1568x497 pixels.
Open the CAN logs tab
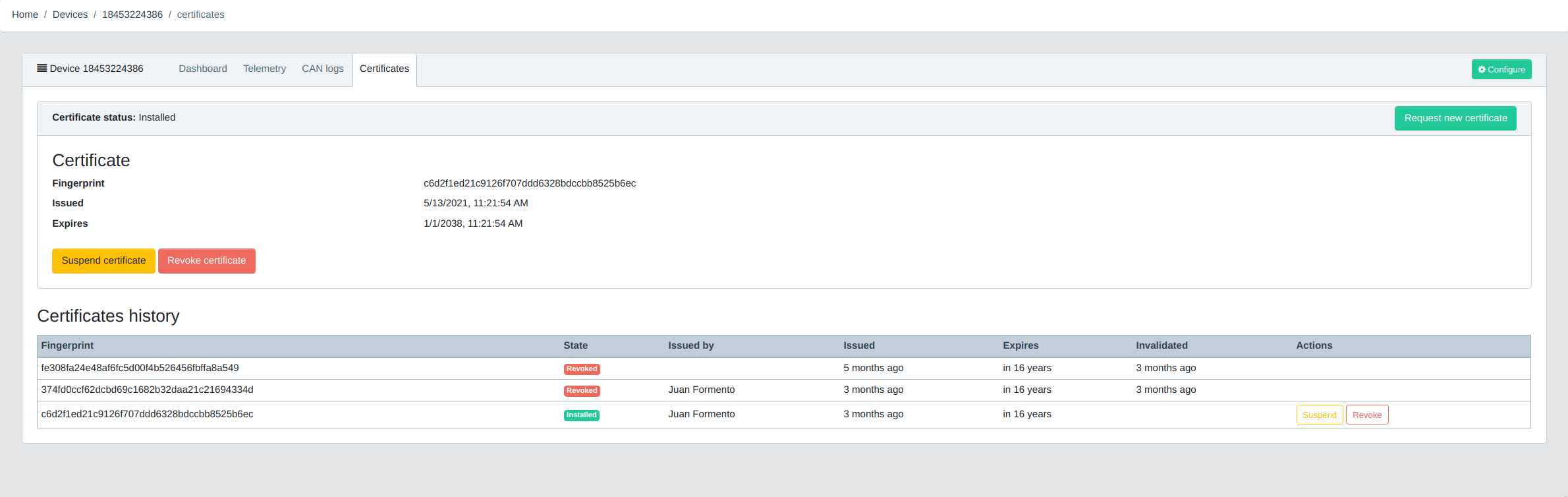click(x=322, y=69)
